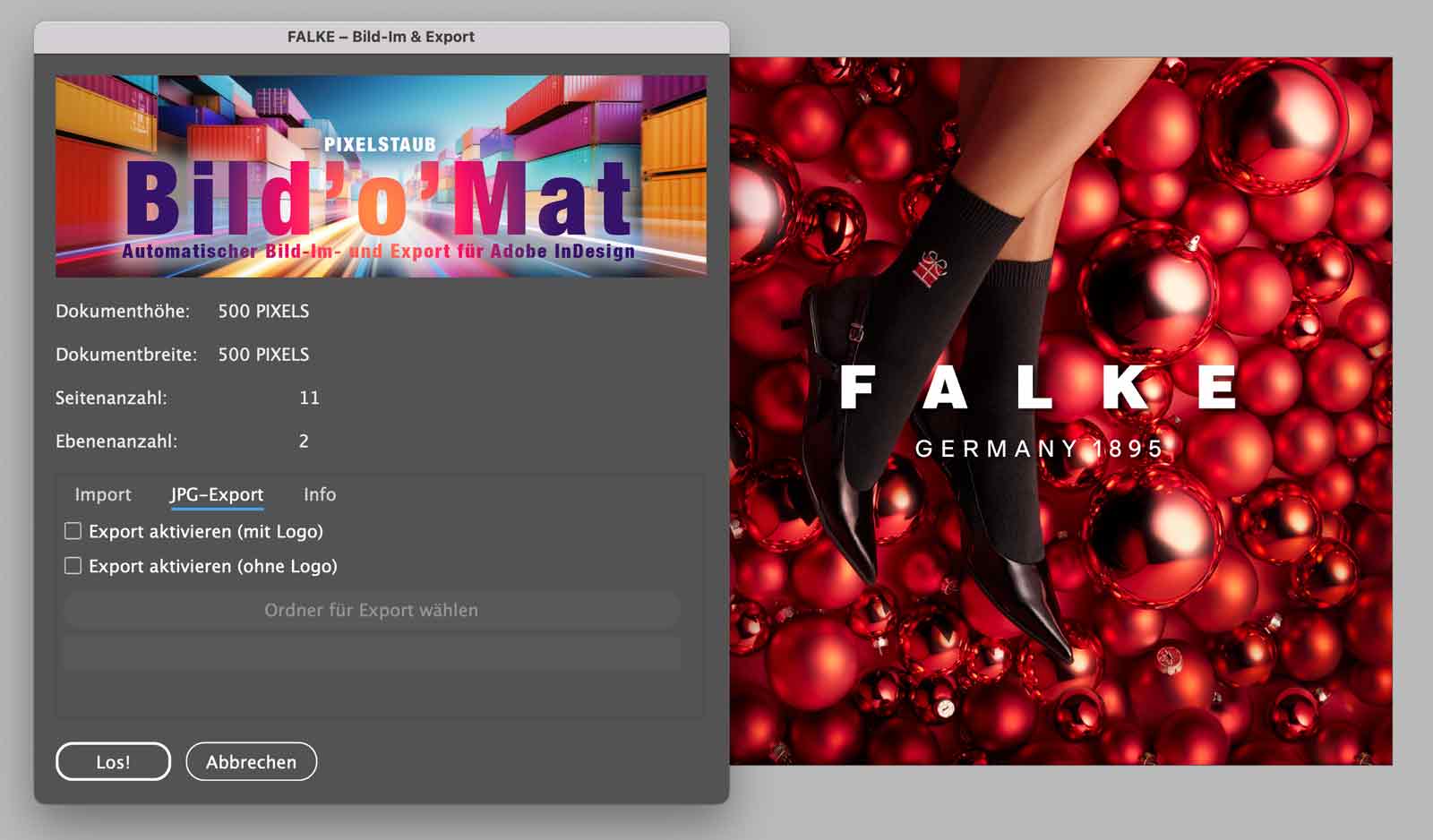Click the Ebenenanzahl value 2
1433x840 pixels.
pos(304,441)
